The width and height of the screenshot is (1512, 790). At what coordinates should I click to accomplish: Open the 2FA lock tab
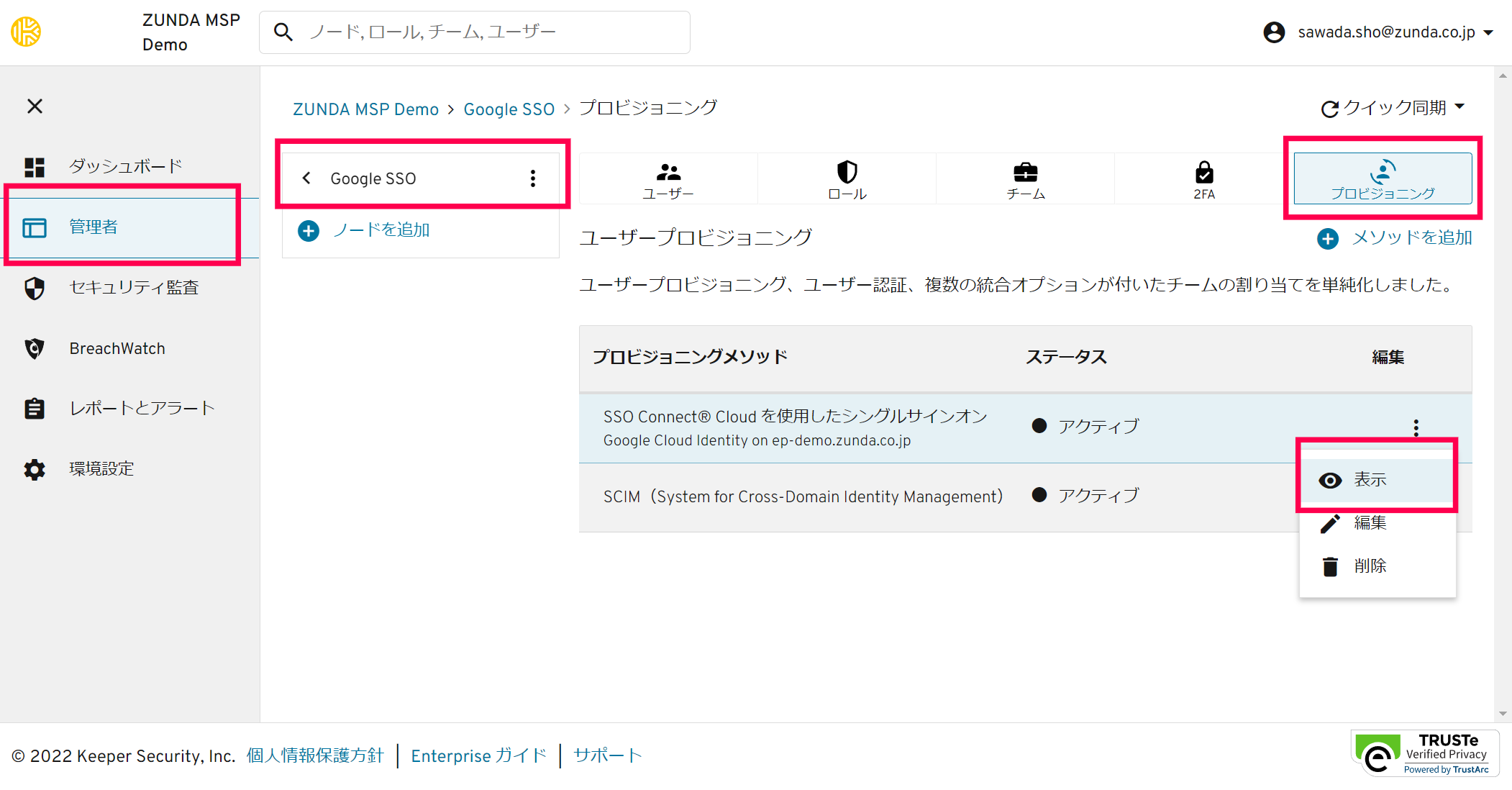pos(1203,173)
